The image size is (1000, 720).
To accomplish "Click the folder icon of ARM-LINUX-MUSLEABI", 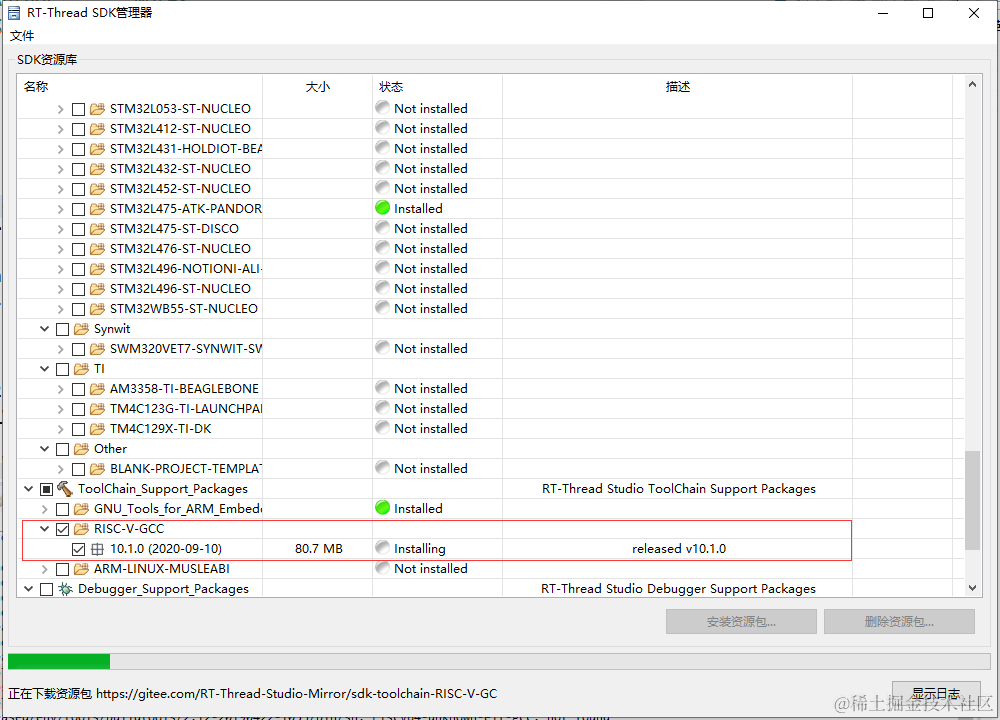I will (x=81, y=569).
